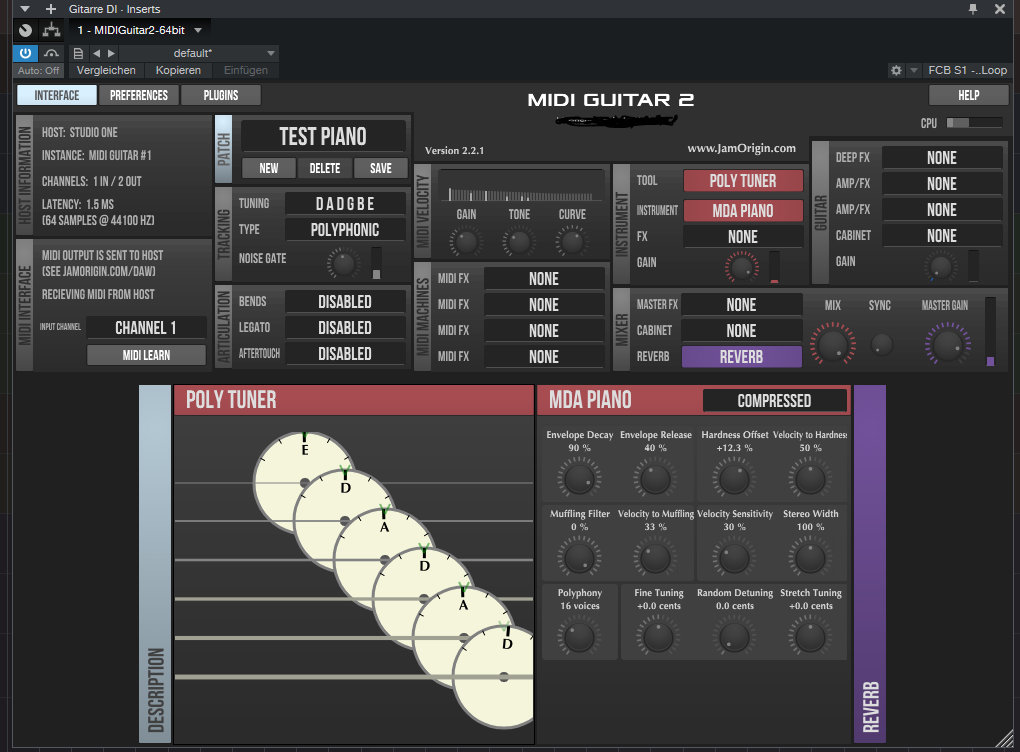Click the routing icon beside the plugin tab
This screenshot has width=1020, height=752.
[x=51, y=30]
